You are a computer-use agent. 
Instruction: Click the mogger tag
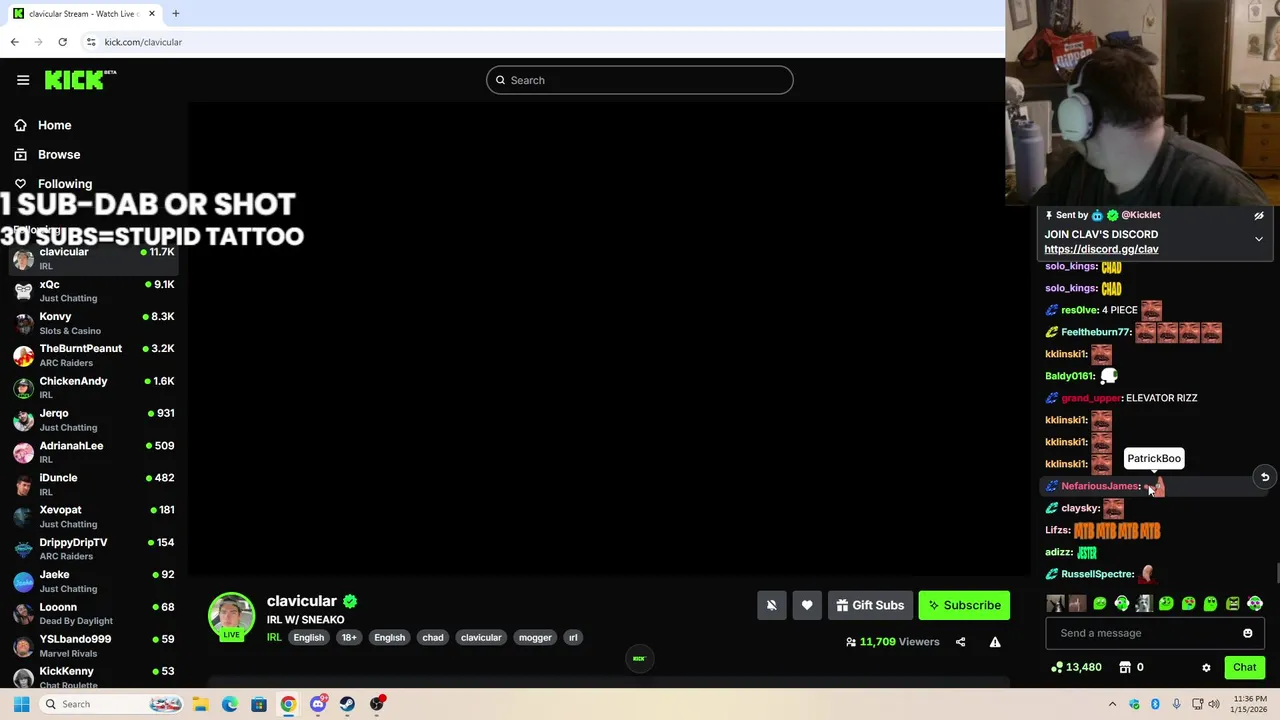535,637
